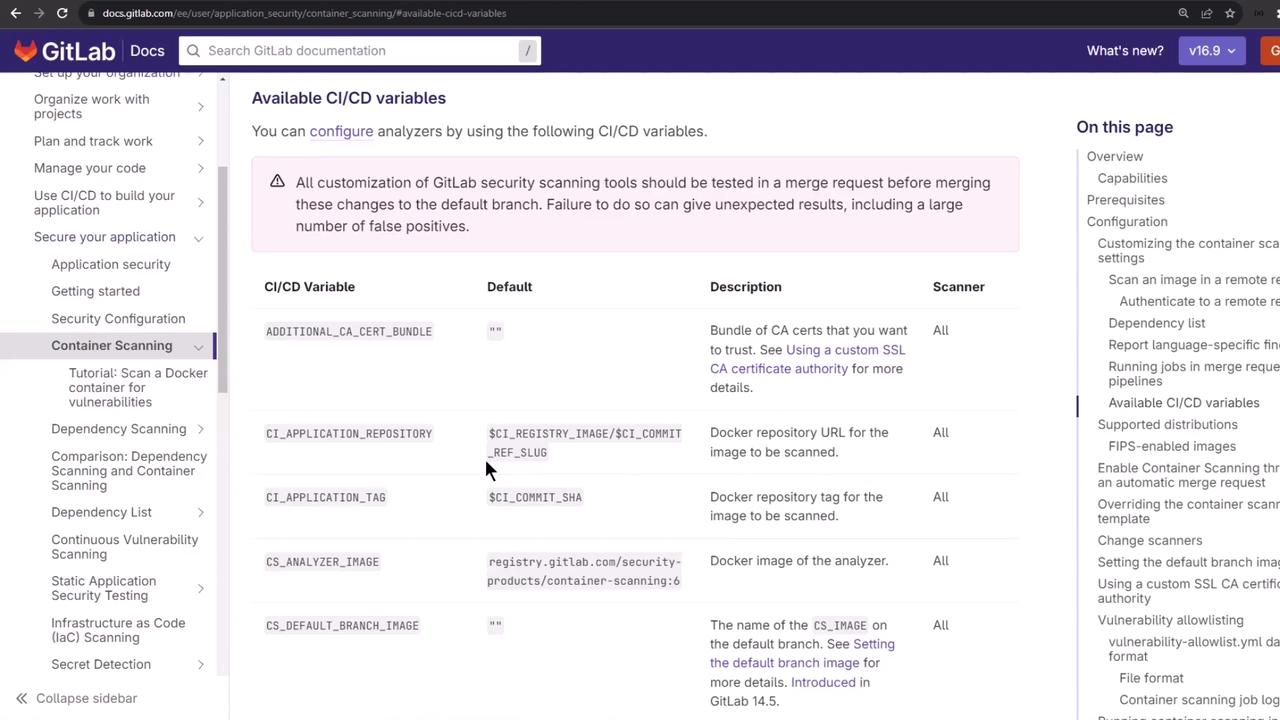The width and height of the screenshot is (1280, 720).
Task: Click the slash shortcut badge in search
Action: 527,51
